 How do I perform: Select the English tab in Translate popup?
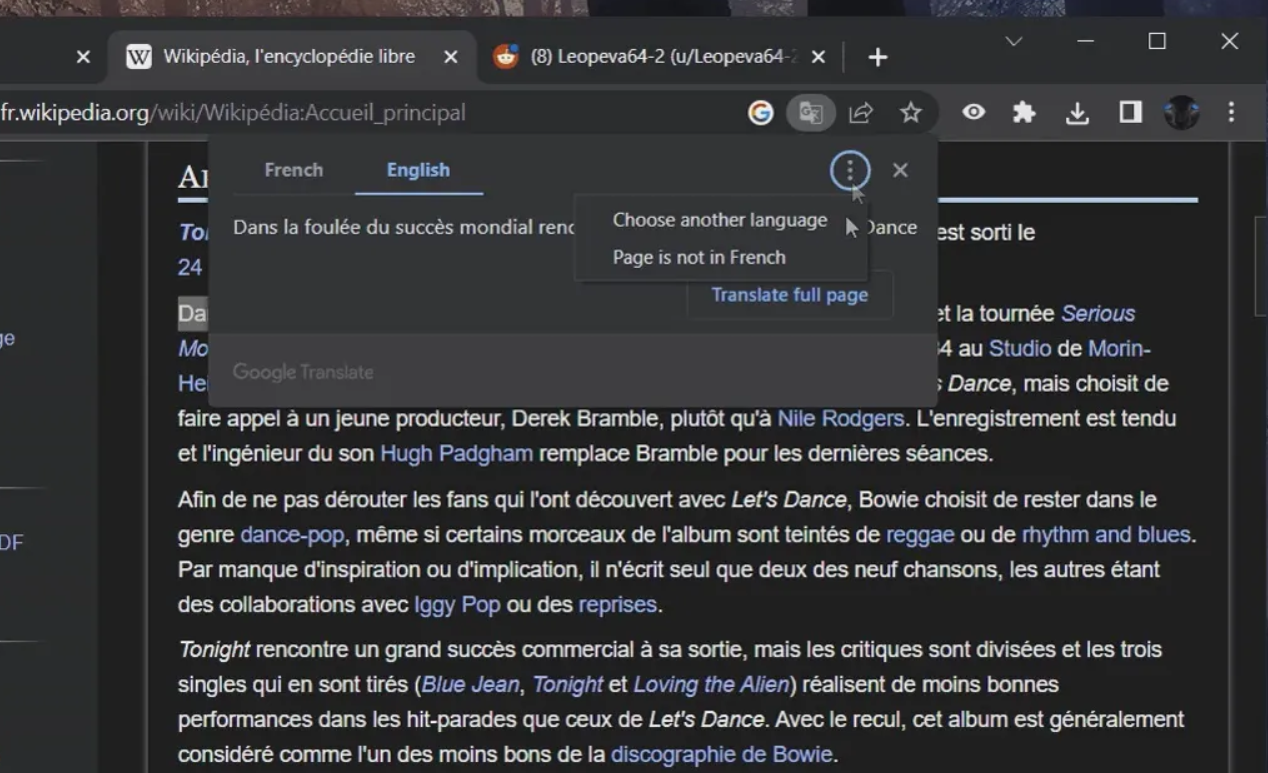tap(418, 170)
